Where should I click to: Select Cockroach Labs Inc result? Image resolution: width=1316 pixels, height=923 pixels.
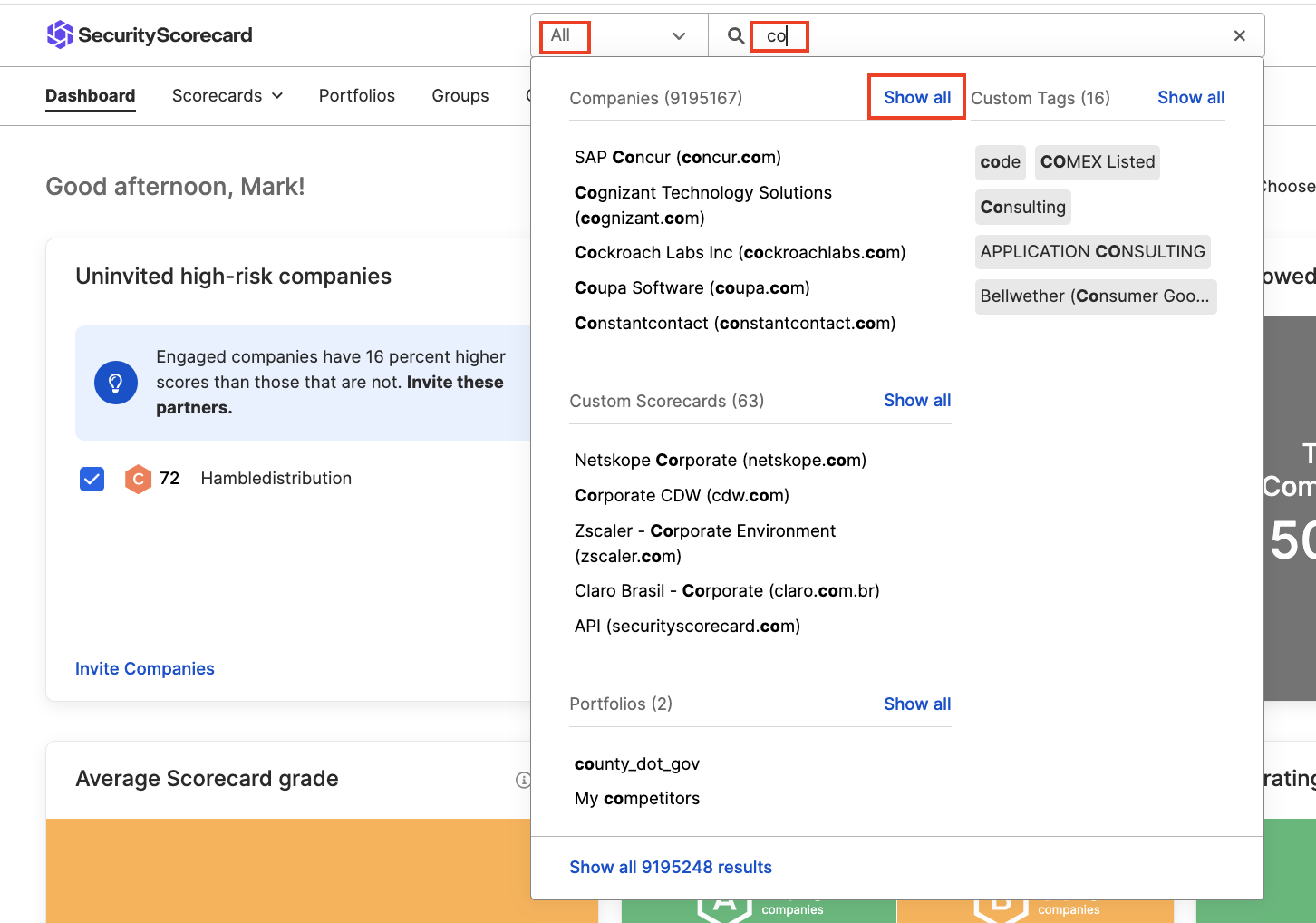pyautogui.click(x=740, y=252)
